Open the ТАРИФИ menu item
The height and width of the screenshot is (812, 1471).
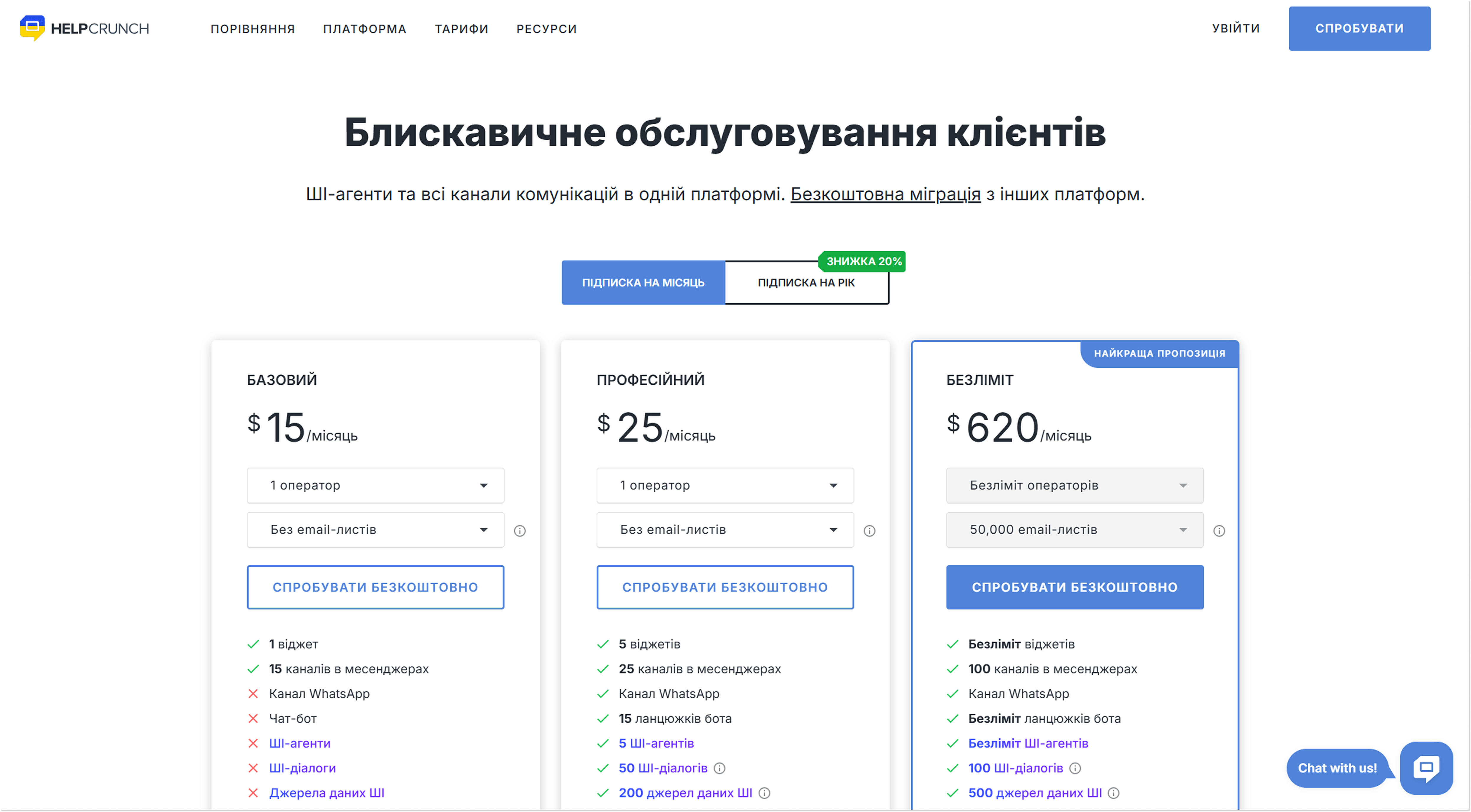(461, 29)
